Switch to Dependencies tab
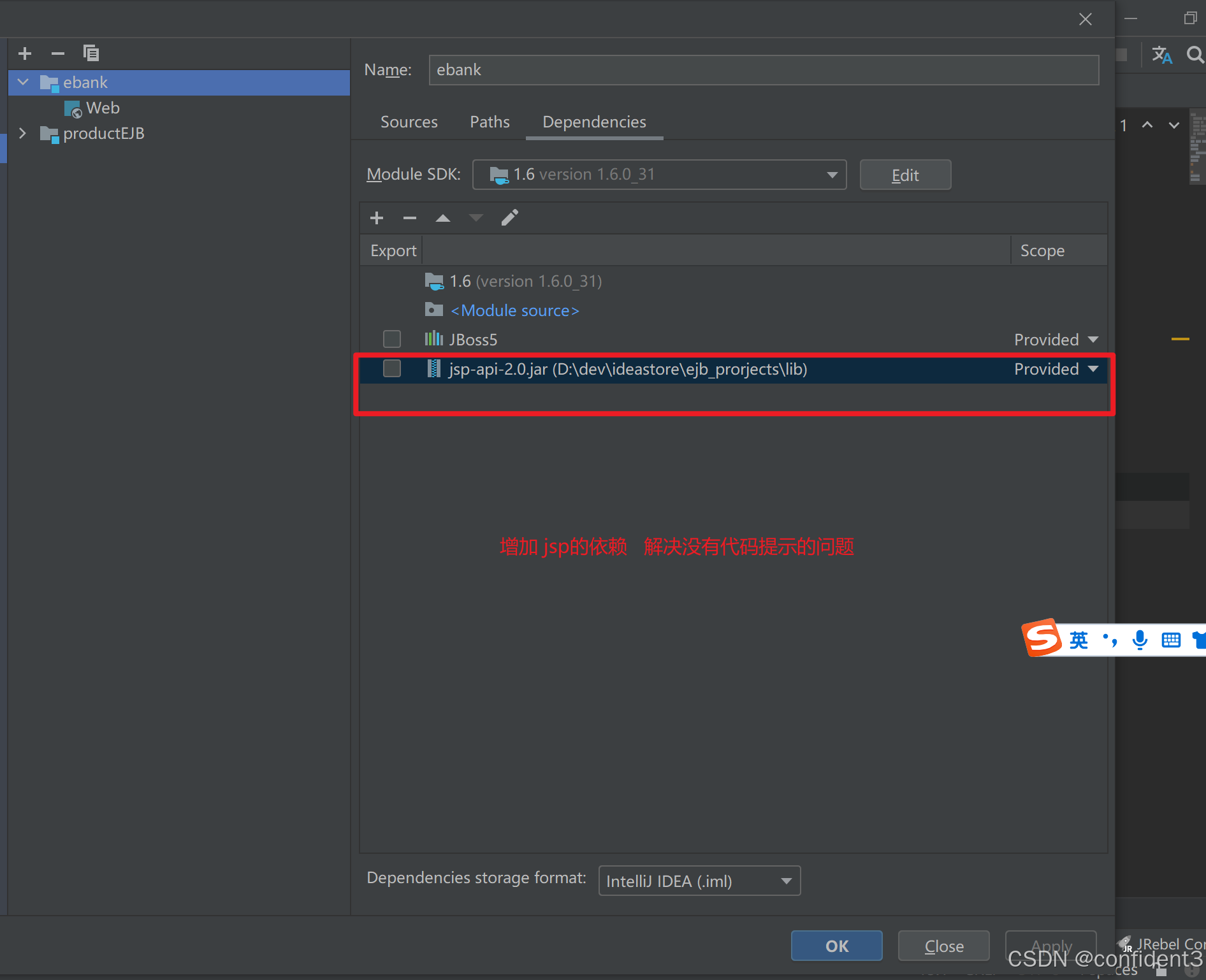The image size is (1206, 980). (x=594, y=122)
